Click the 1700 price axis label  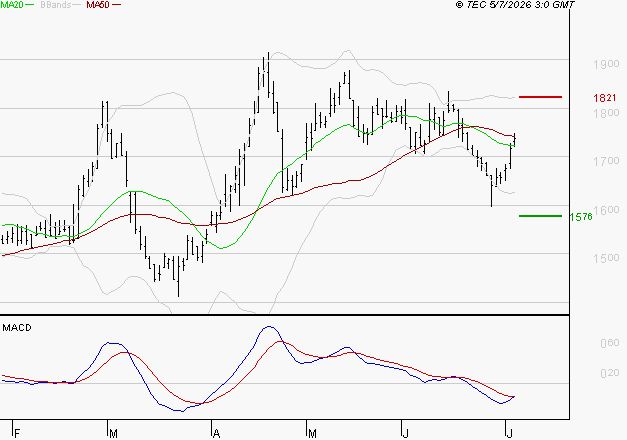[606, 161]
